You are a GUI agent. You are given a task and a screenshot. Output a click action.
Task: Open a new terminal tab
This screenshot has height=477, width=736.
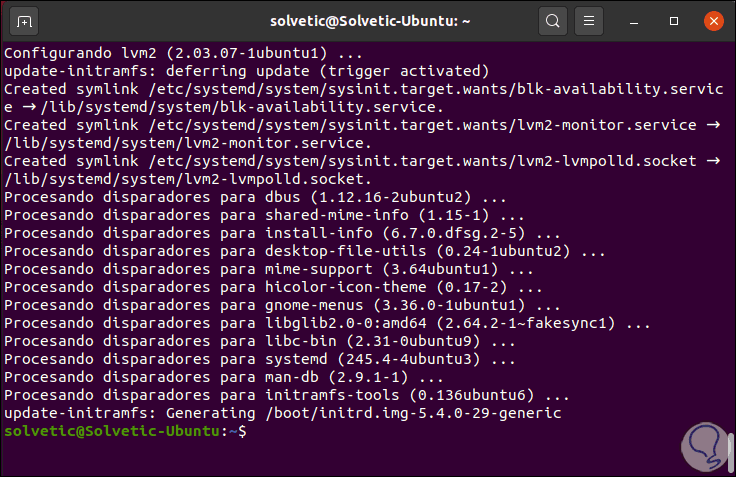[x=24, y=22]
